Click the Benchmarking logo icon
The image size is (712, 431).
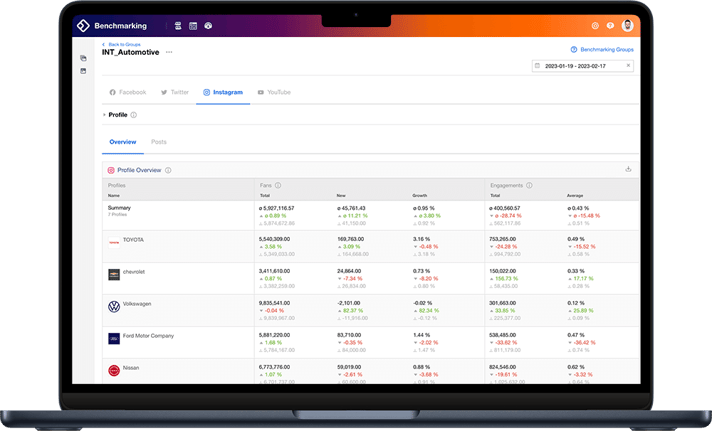[83, 26]
